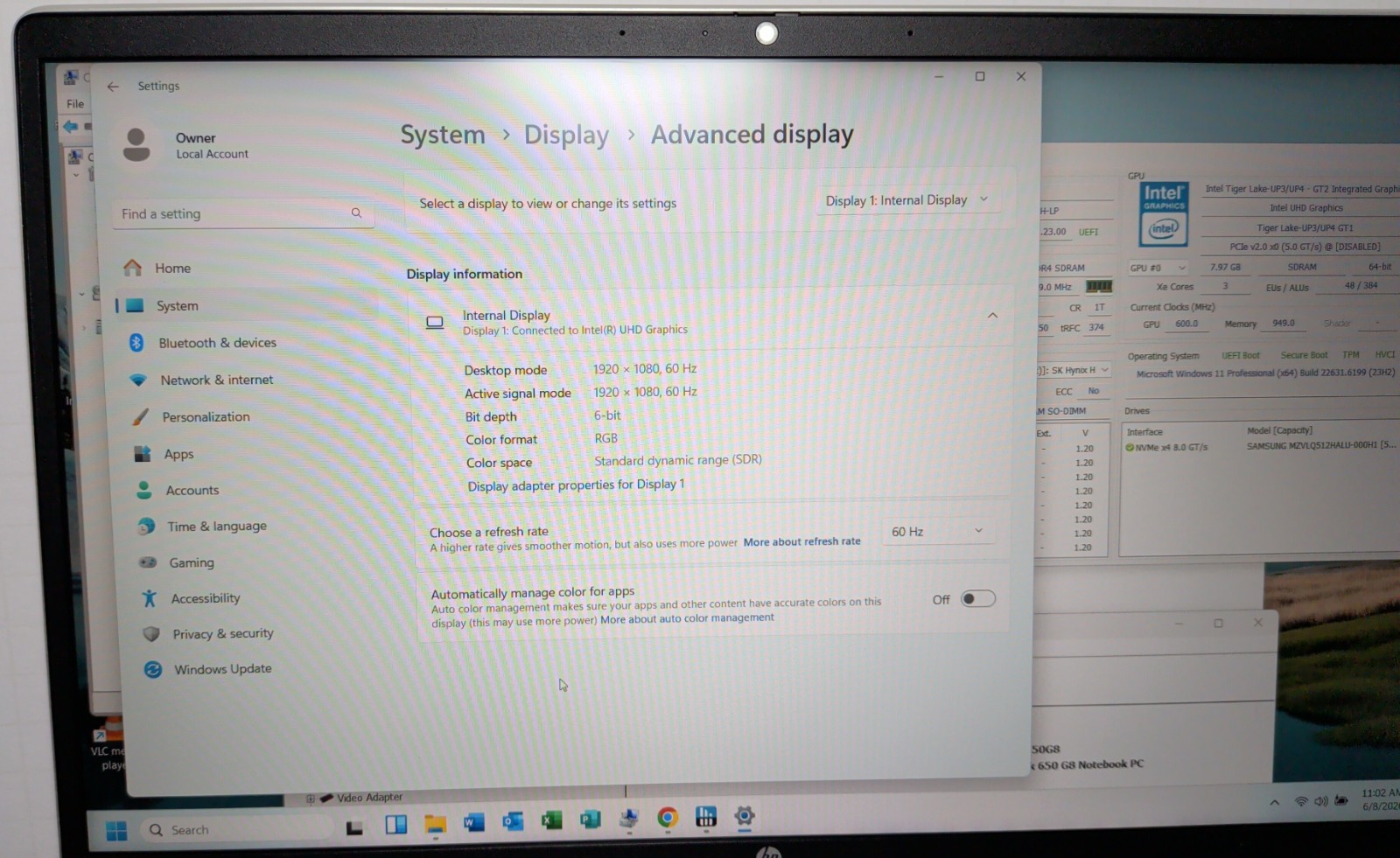Show hidden system tray icons chevron
This screenshot has width=1400, height=858.
point(1275,802)
